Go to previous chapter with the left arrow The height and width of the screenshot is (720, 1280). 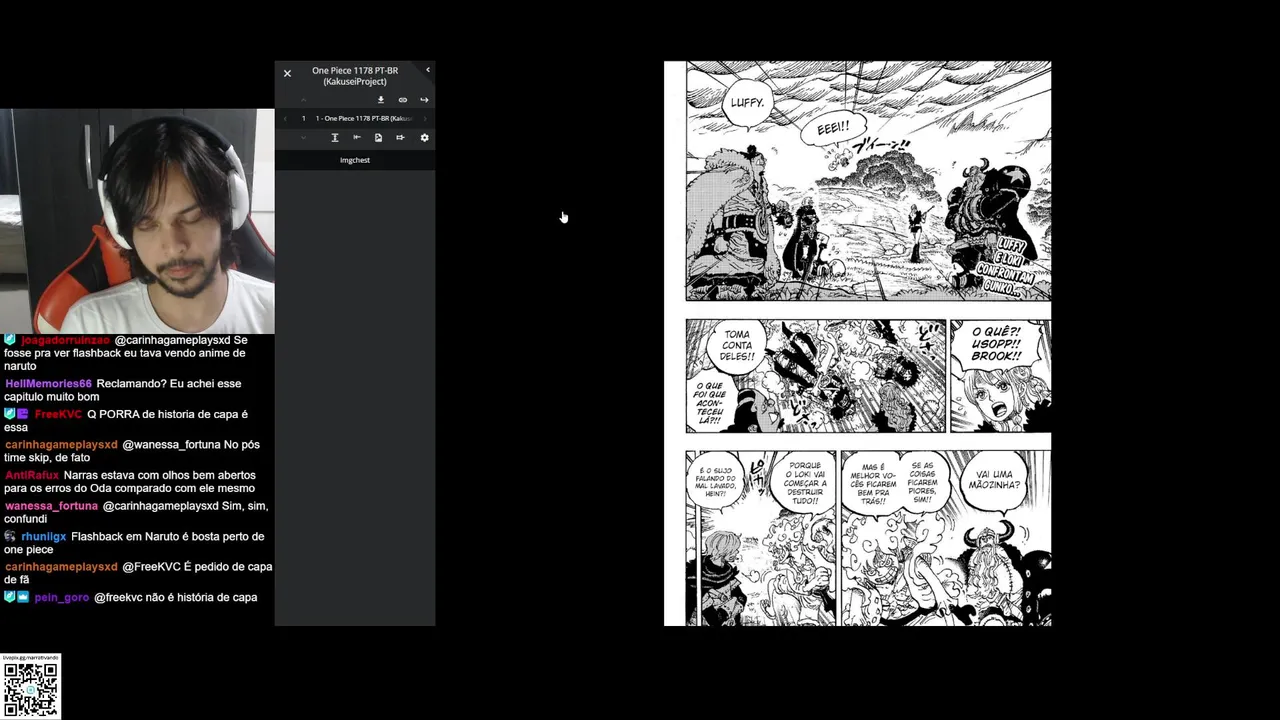click(x=285, y=118)
